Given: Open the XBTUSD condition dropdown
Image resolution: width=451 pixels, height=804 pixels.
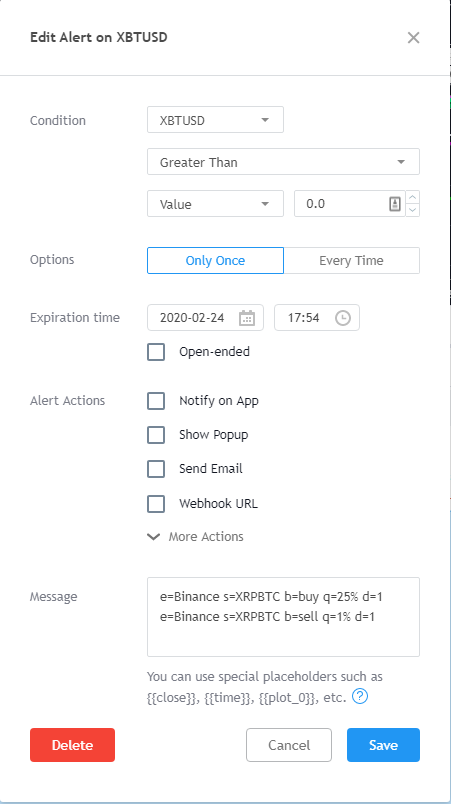Looking at the screenshot, I should [x=215, y=120].
